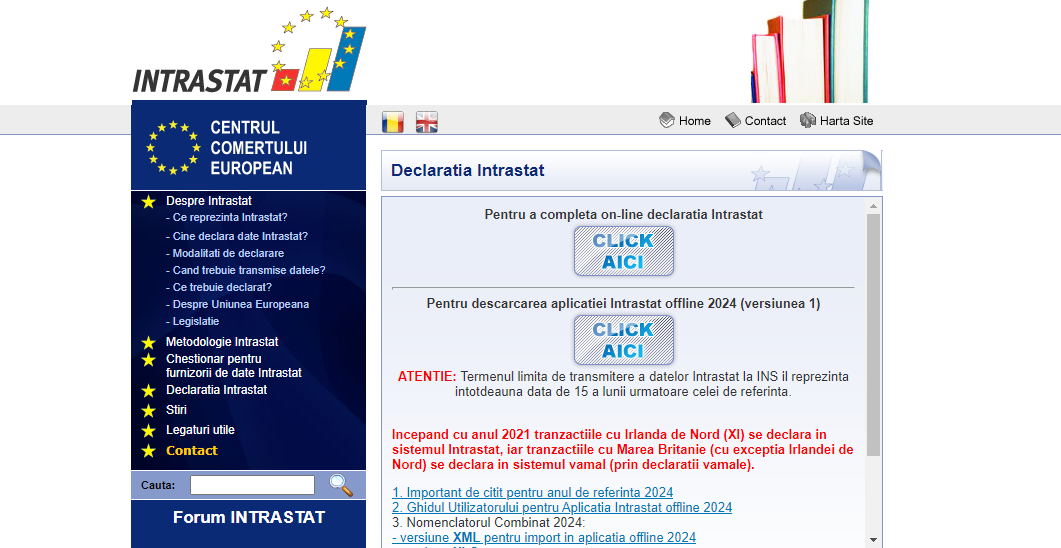This screenshot has width=1061, height=548.
Task: Click the content panel scrollbar thumb
Action: 873,335
